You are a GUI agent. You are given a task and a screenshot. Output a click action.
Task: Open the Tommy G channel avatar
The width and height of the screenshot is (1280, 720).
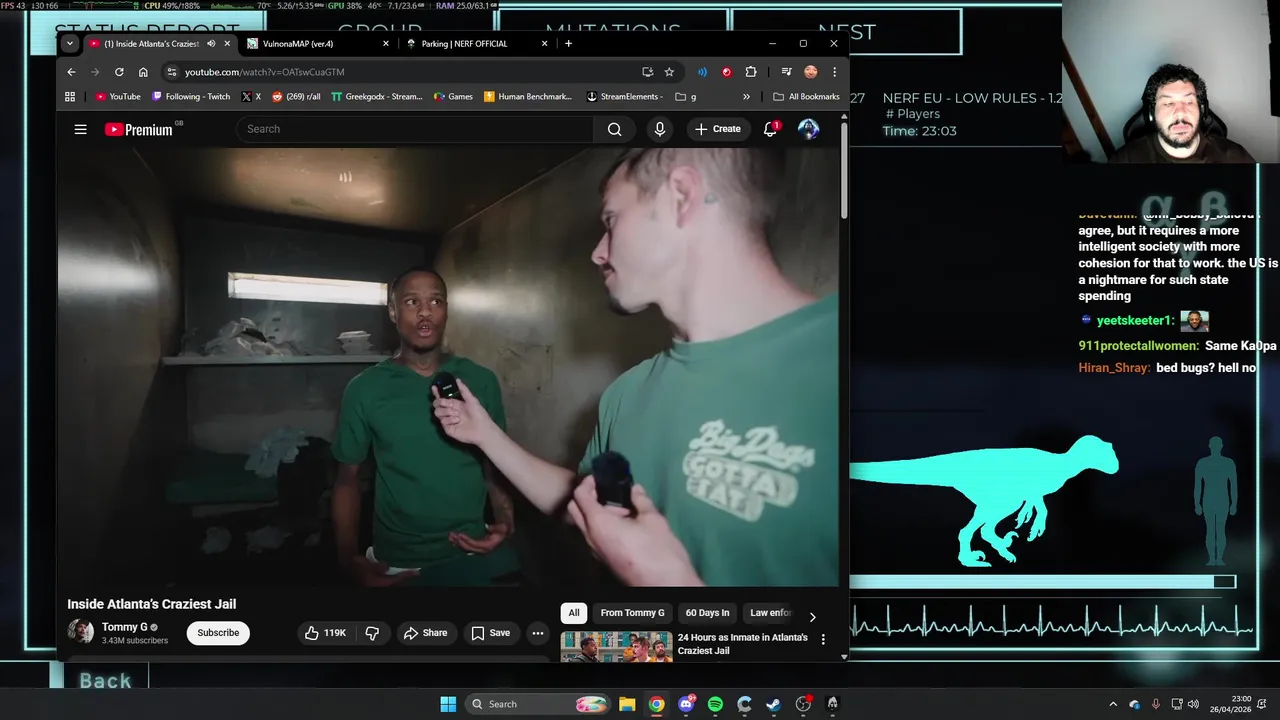[x=80, y=632]
